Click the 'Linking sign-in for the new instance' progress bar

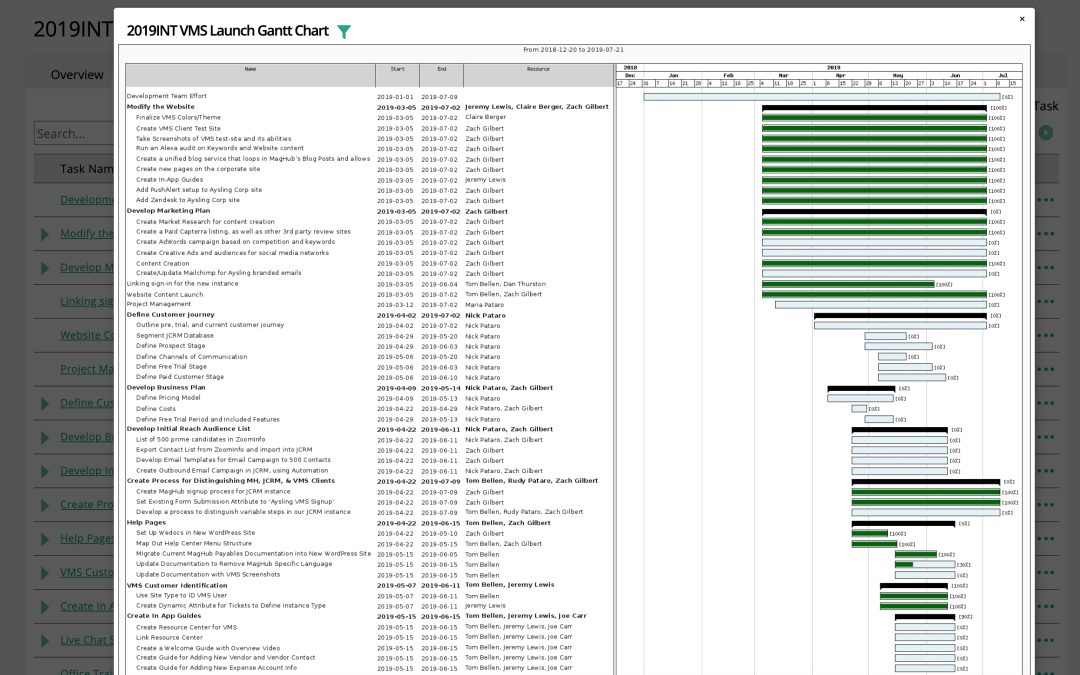coord(848,284)
